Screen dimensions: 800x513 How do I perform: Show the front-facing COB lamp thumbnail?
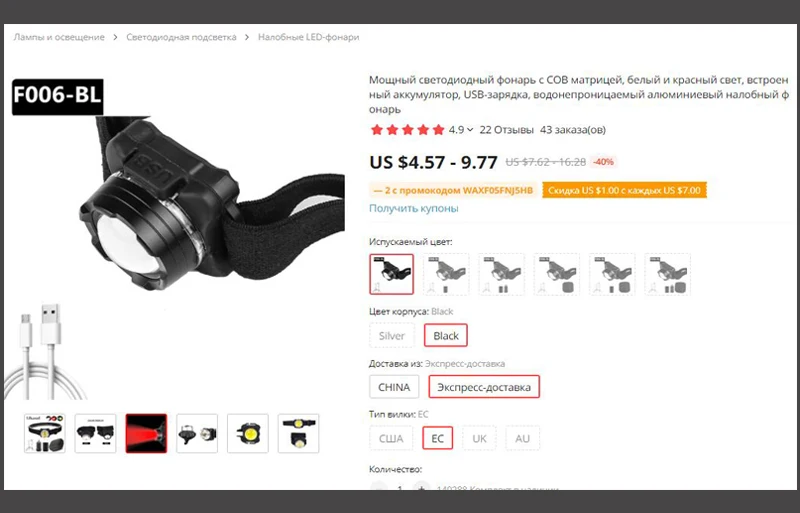tap(247, 433)
